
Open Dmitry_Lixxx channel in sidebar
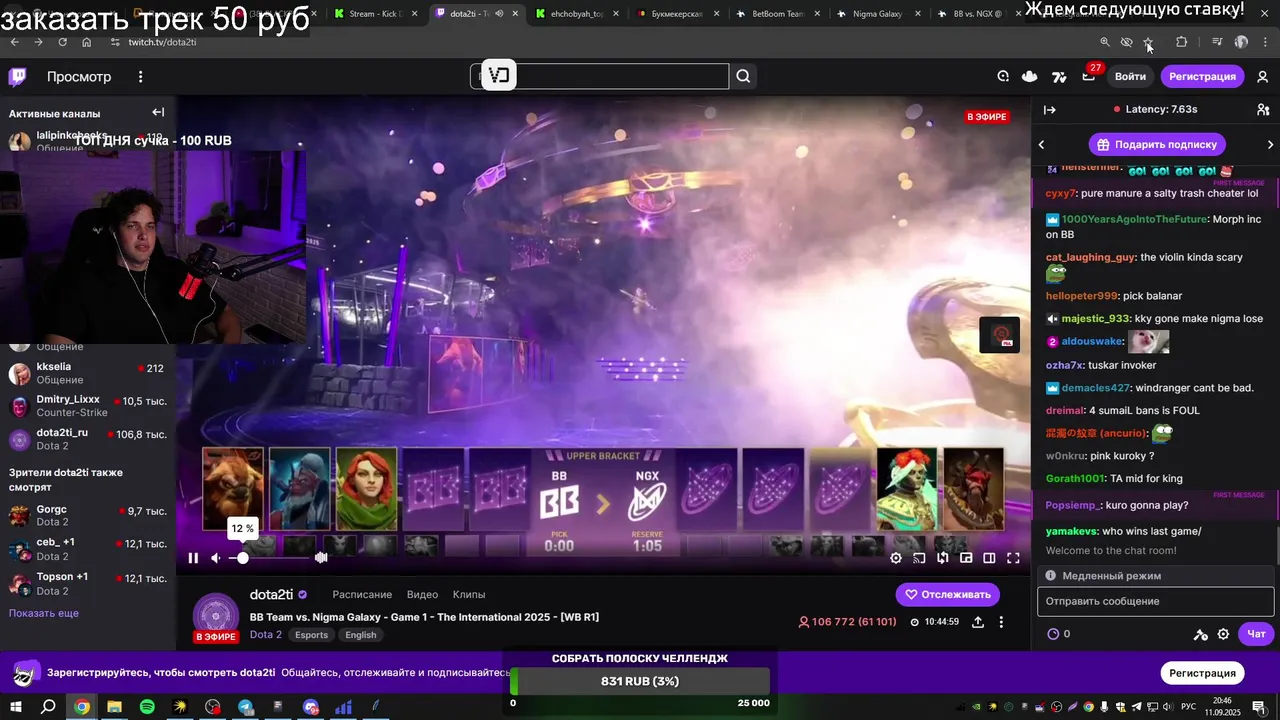[x=86, y=406]
